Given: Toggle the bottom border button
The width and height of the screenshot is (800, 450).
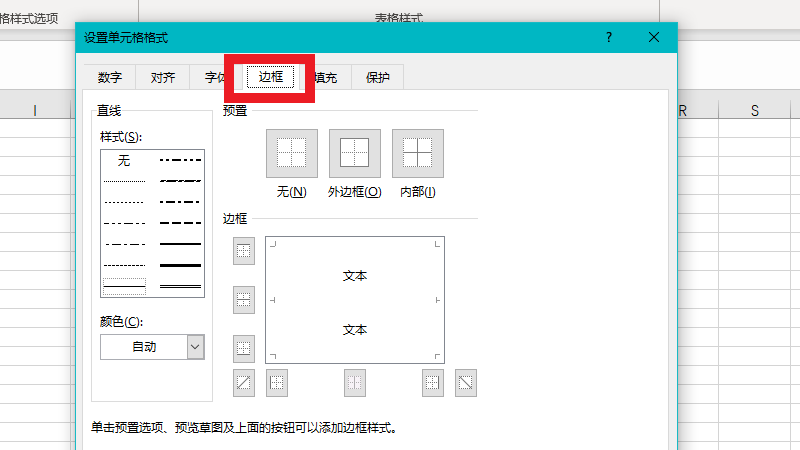Looking at the screenshot, I should [244, 348].
